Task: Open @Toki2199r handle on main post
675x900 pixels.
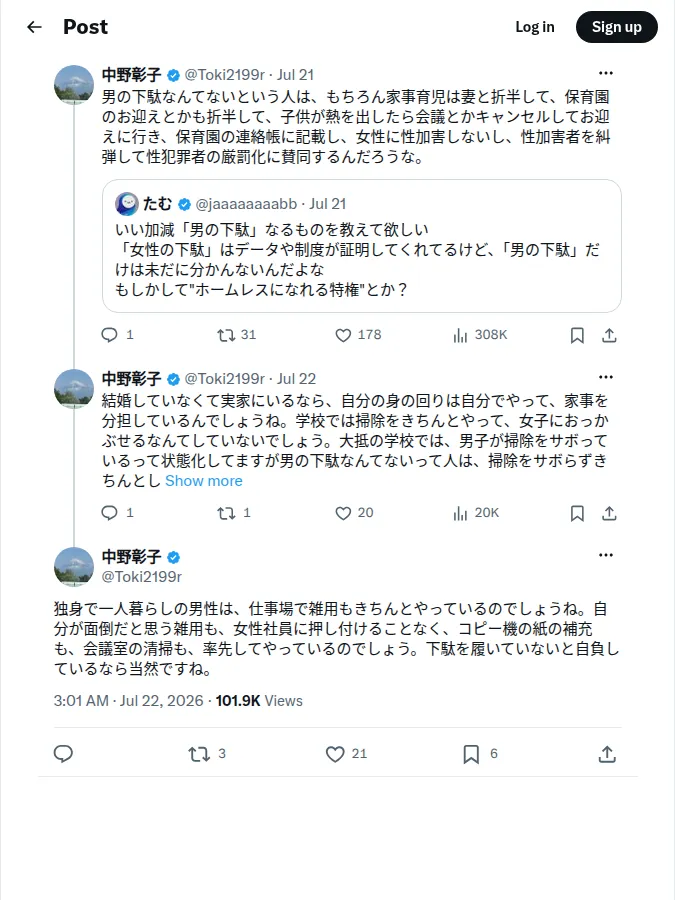Action: [141, 577]
